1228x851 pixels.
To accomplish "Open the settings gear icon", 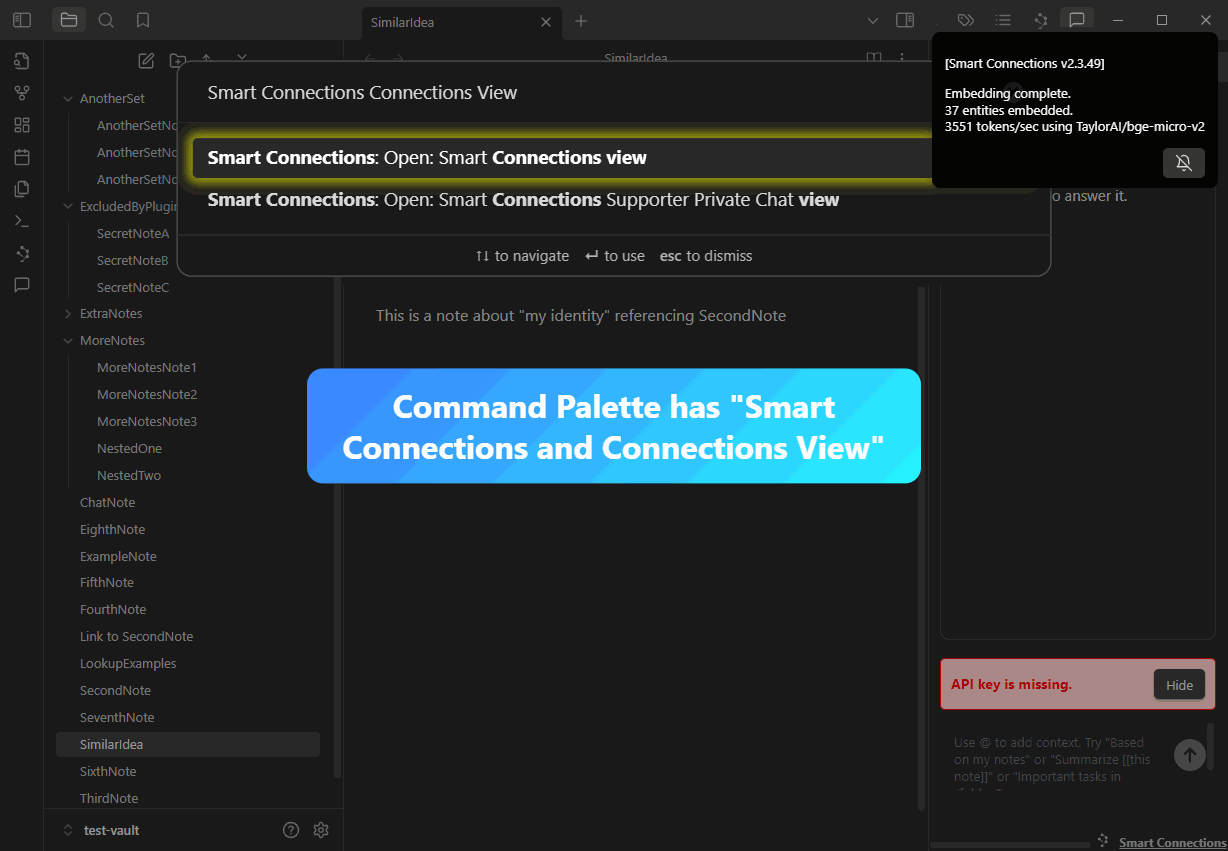I will click(321, 830).
